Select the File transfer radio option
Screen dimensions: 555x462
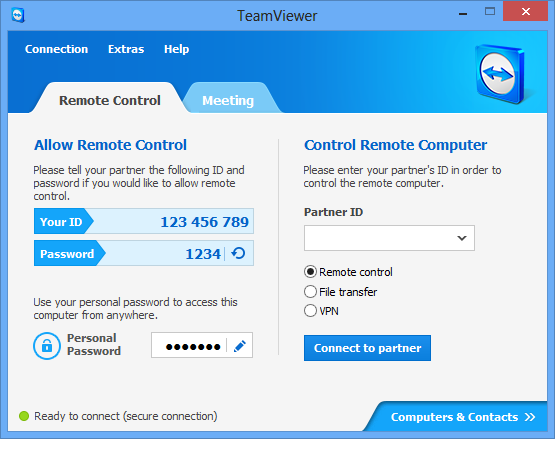click(x=310, y=292)
